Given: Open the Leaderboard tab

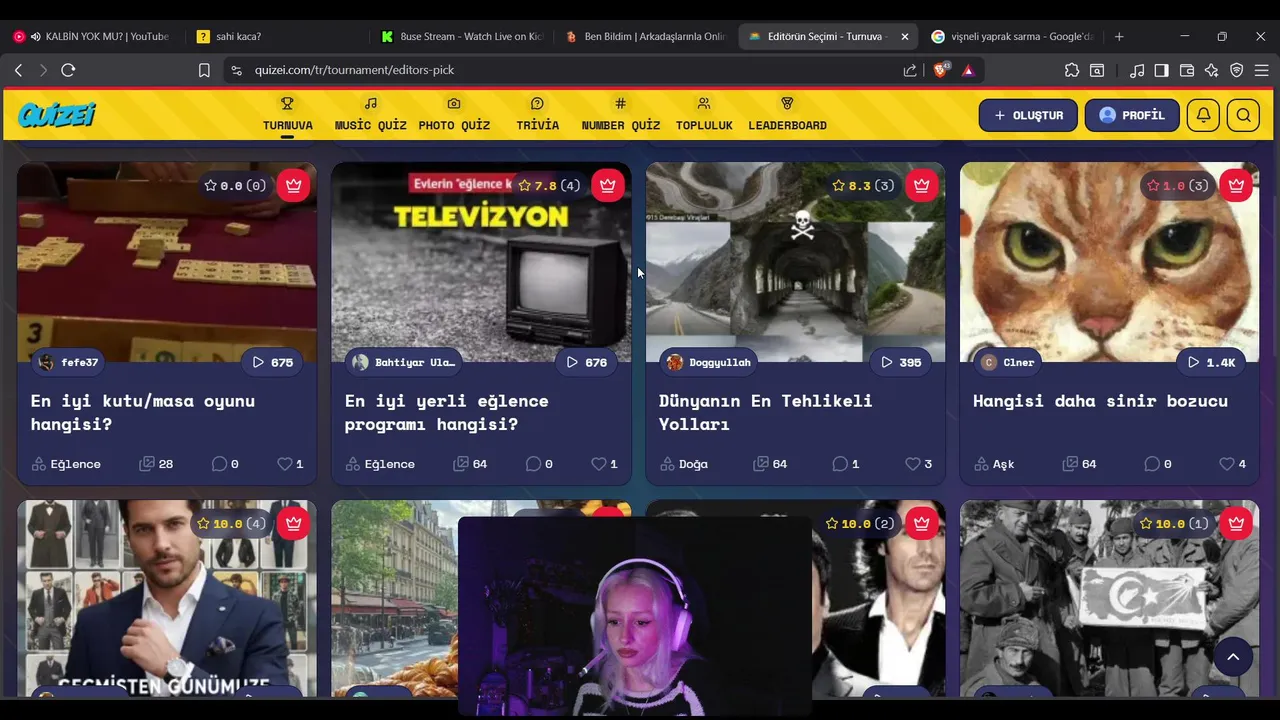Looking at the screenshot, I should (x=787, y=115).
